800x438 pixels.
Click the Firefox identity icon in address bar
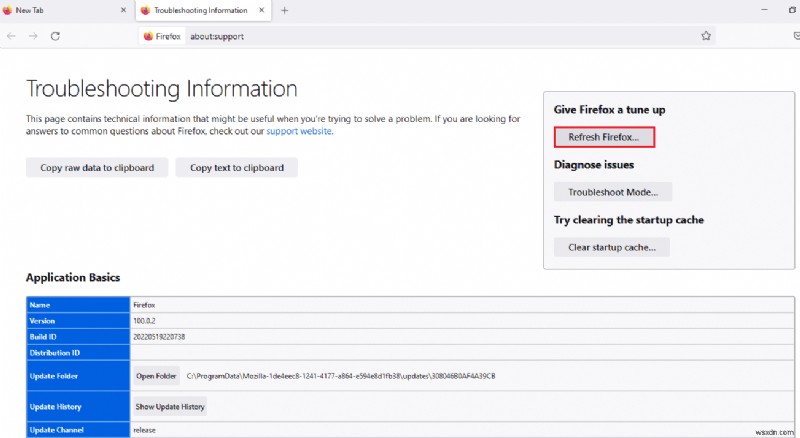pyautogui.click(x=162, y=36)
